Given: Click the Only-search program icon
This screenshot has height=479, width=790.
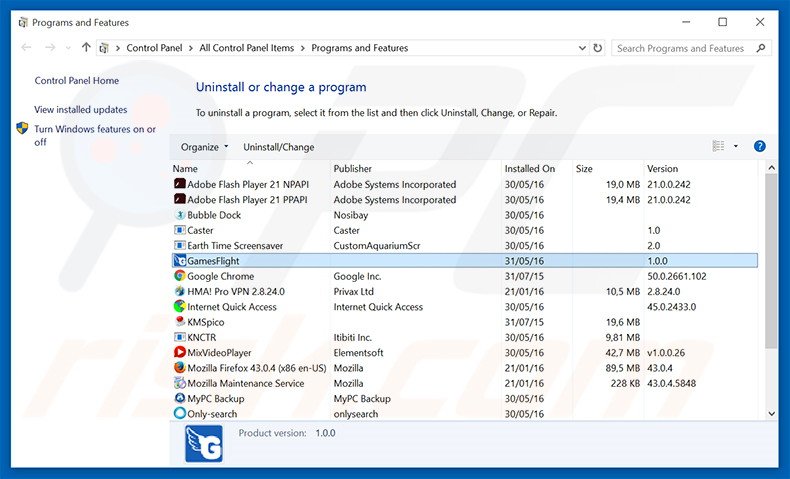Looking at the screenshot, I should pyautogui.click(x=179, y=413).
